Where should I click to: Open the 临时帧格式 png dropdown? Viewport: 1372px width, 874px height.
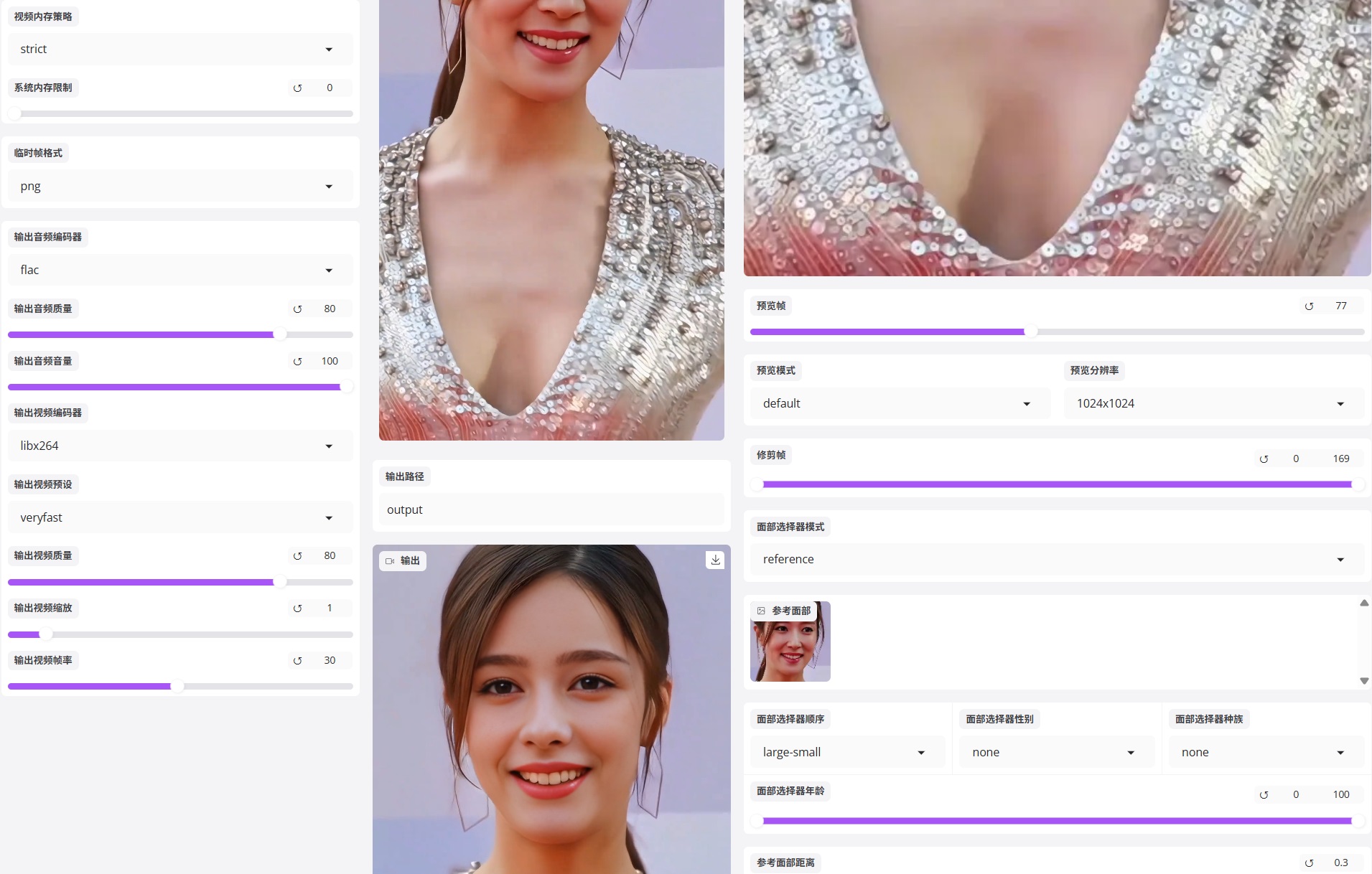179,187
